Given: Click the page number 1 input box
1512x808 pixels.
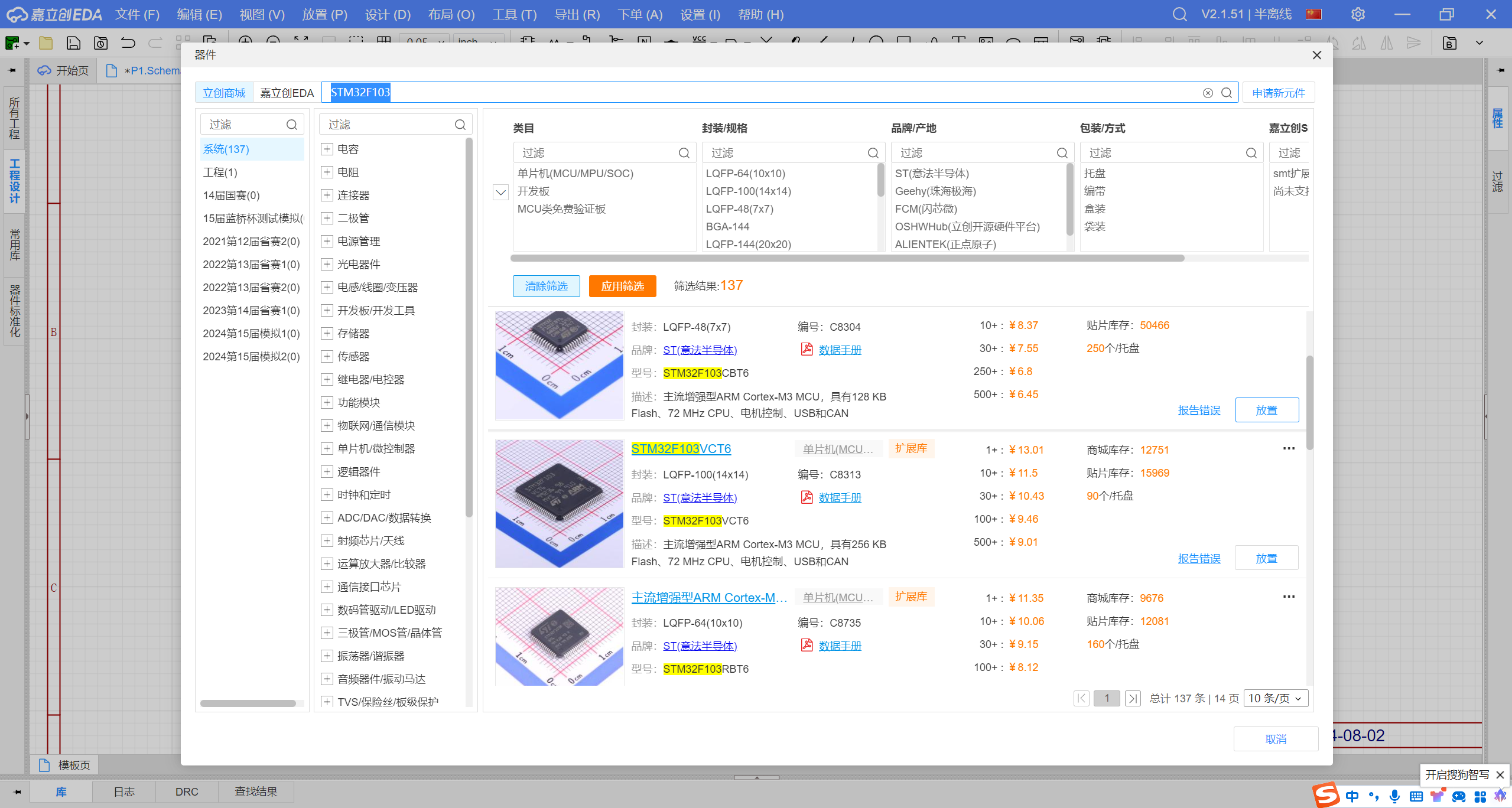Looking at the screenshot, I should (1106, 698).
